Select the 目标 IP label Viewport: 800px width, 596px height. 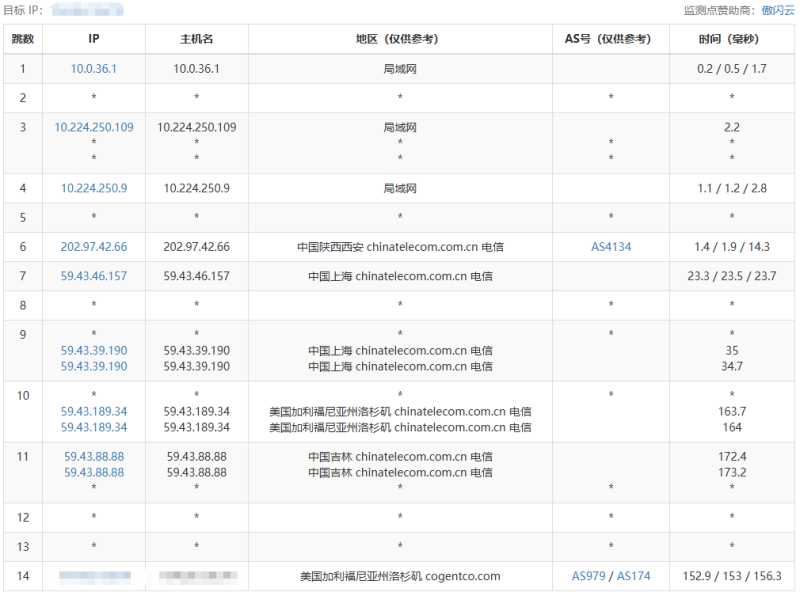click(23, 10)
